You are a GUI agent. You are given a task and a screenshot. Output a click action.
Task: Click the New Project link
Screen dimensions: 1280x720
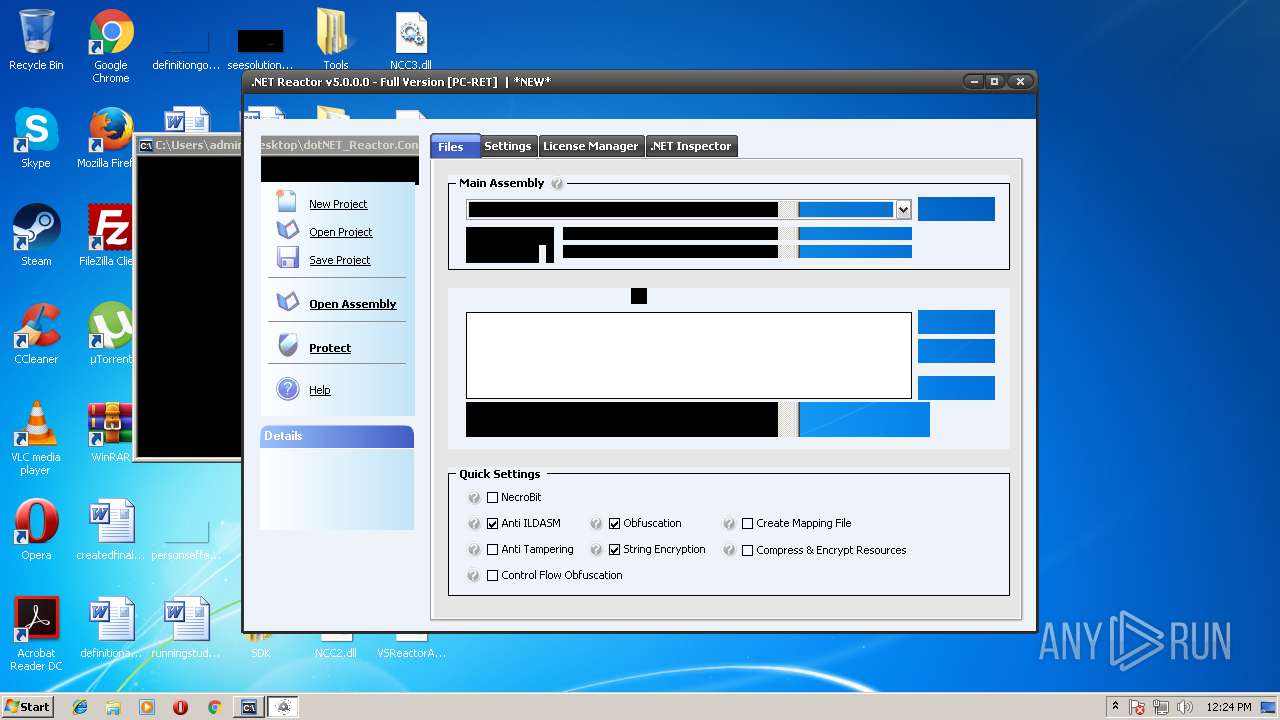[x=338, y=204]
